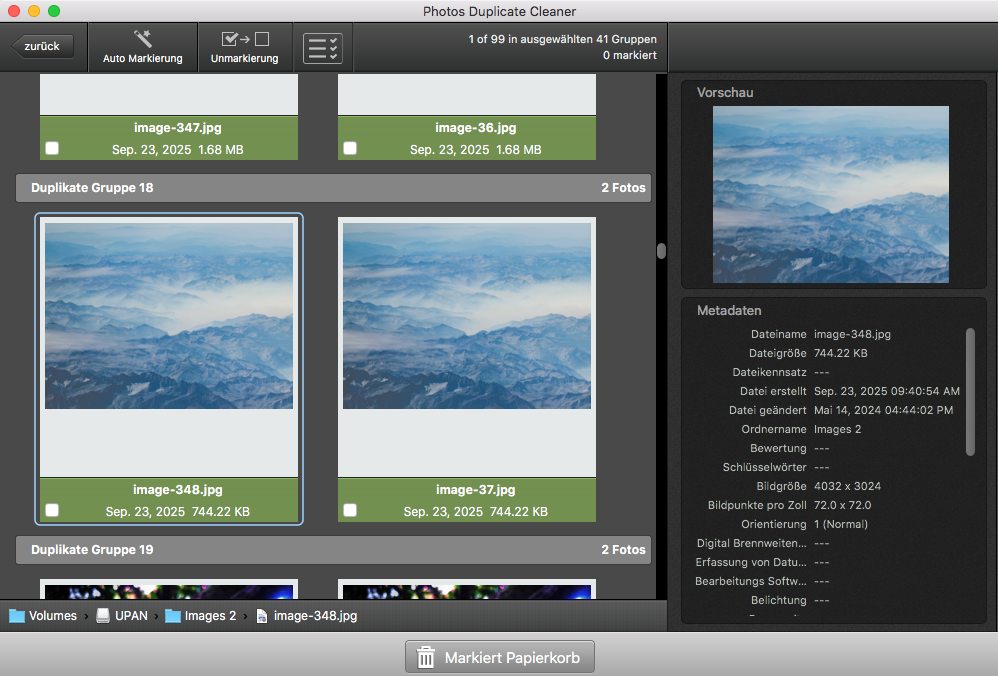Click the UPAN drive icon in path bar
The width and height of the screenshot is (998, 676).
(x=104, y=616)
